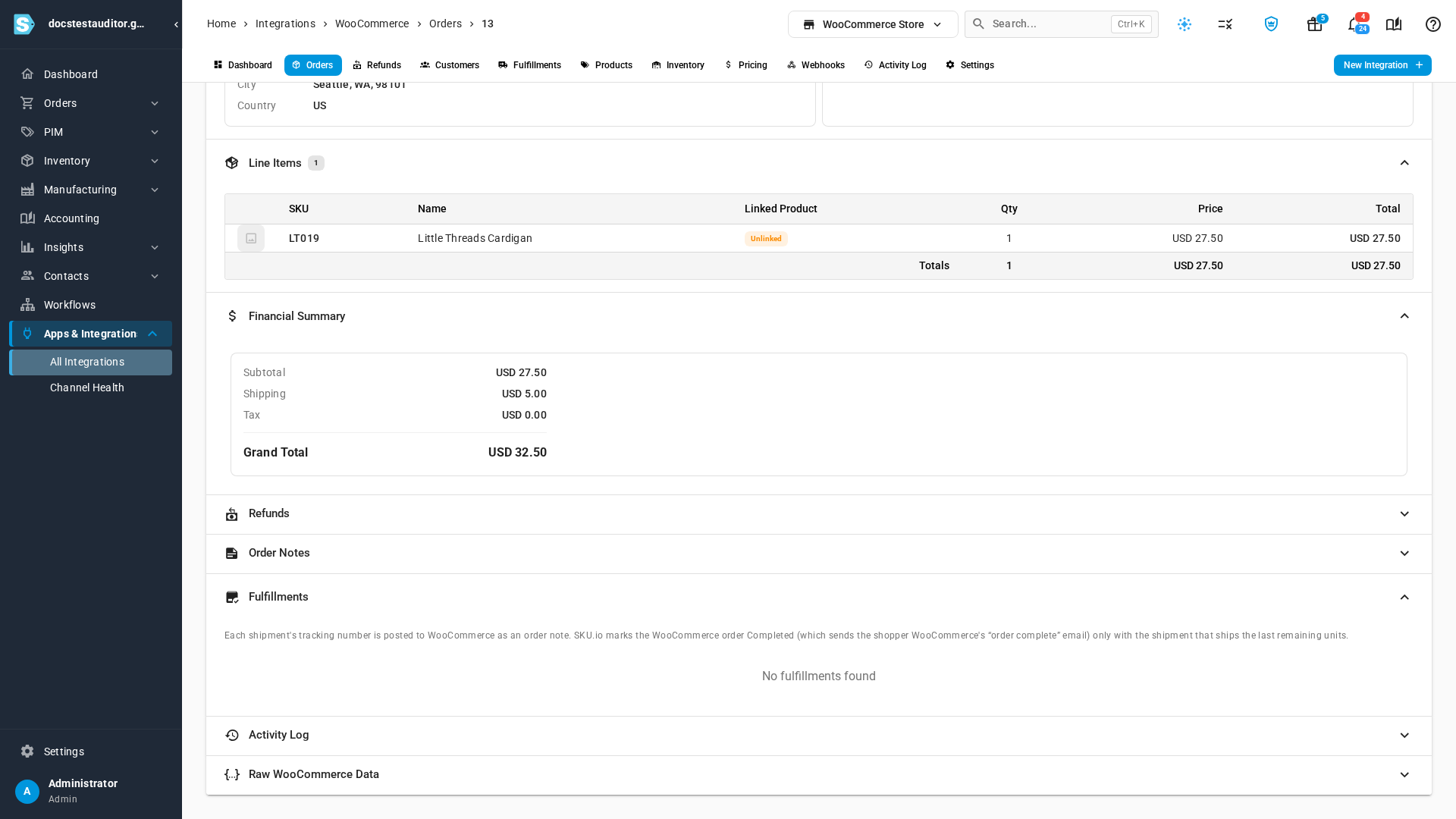
Task: Open the gift rewards icon
Action: click(1315, 24)
